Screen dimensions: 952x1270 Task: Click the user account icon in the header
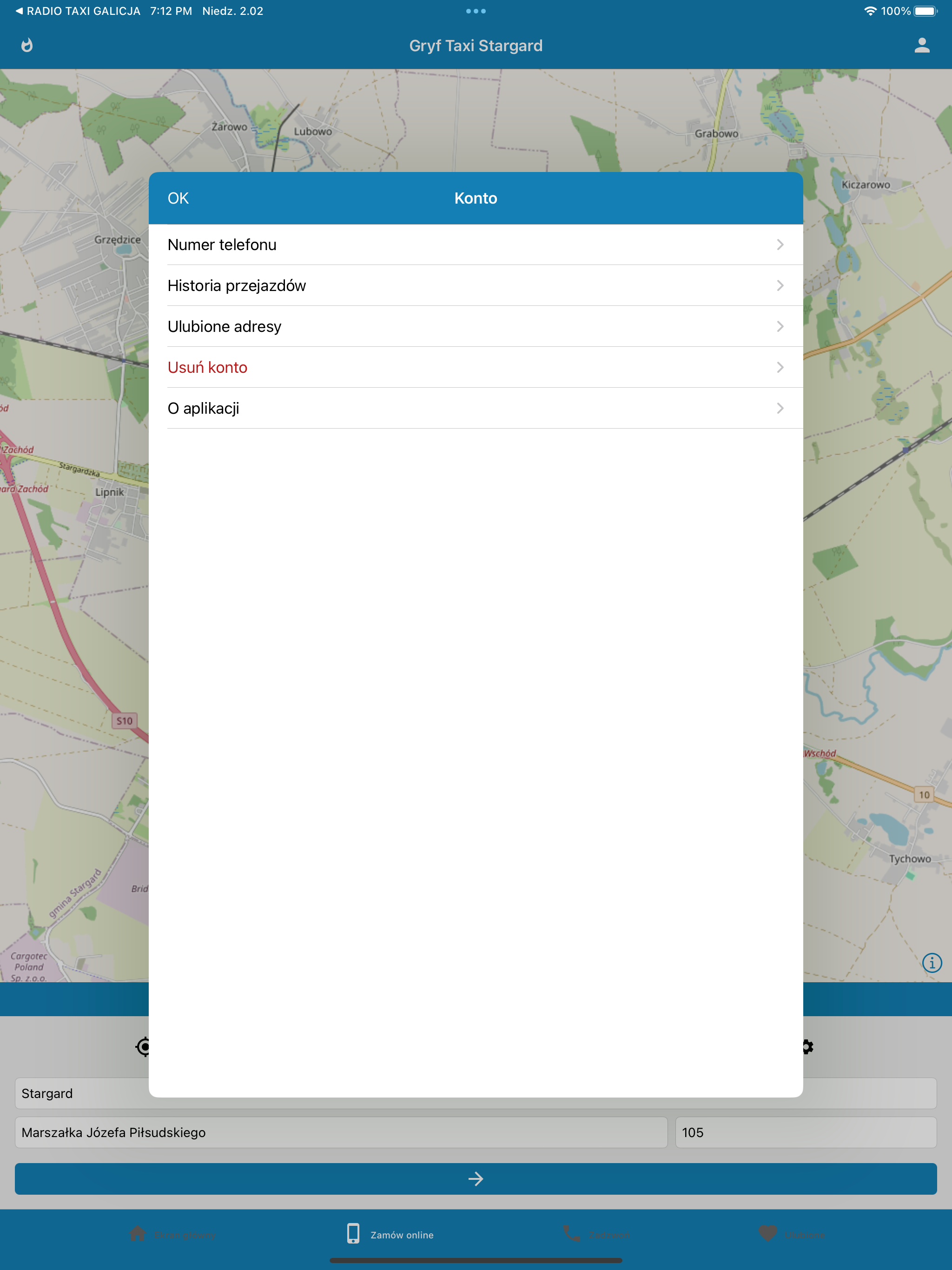[x=922, y=46]
